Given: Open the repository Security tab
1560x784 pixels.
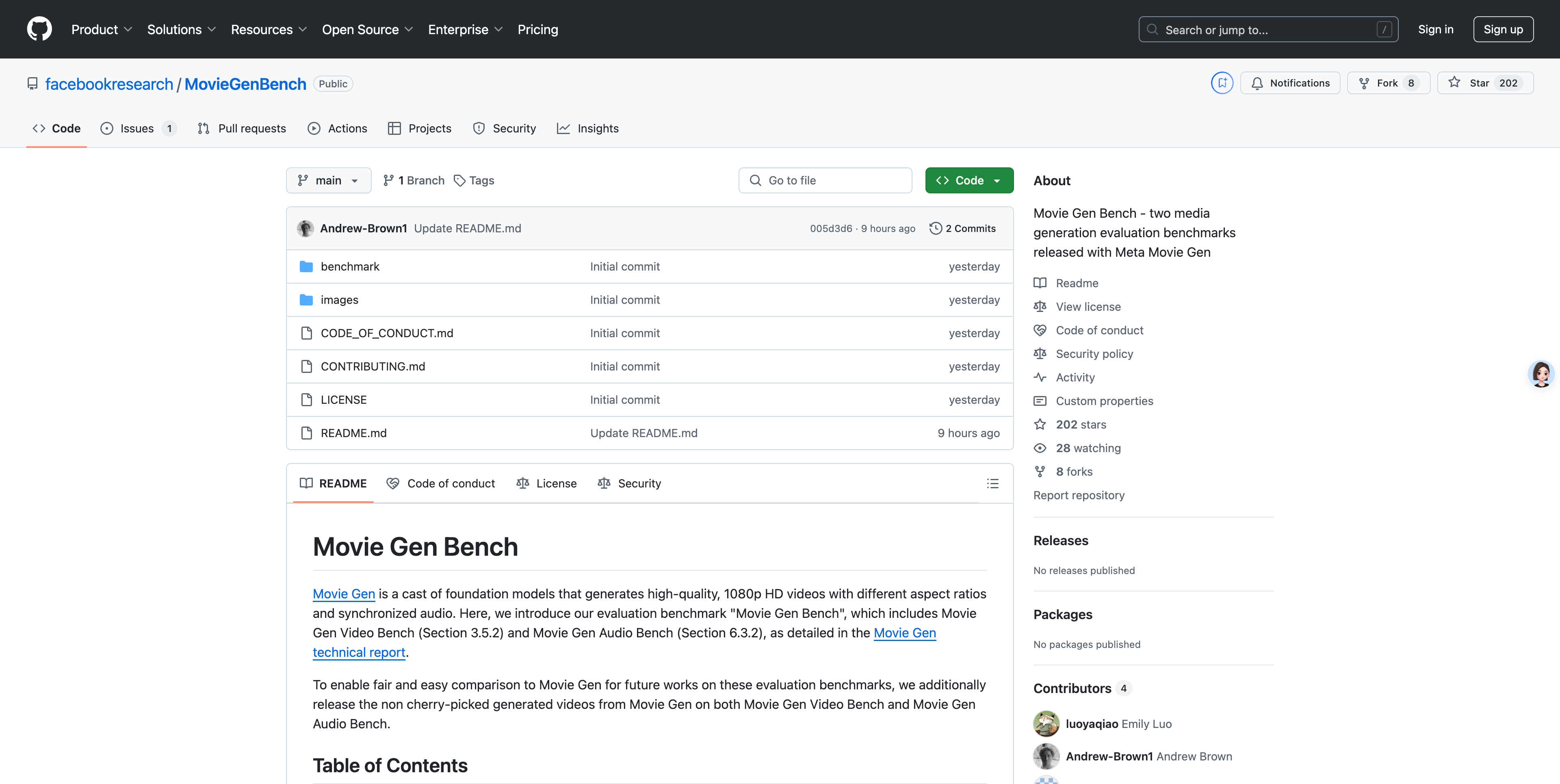Looking at the screenshot, I should point(505,128).
